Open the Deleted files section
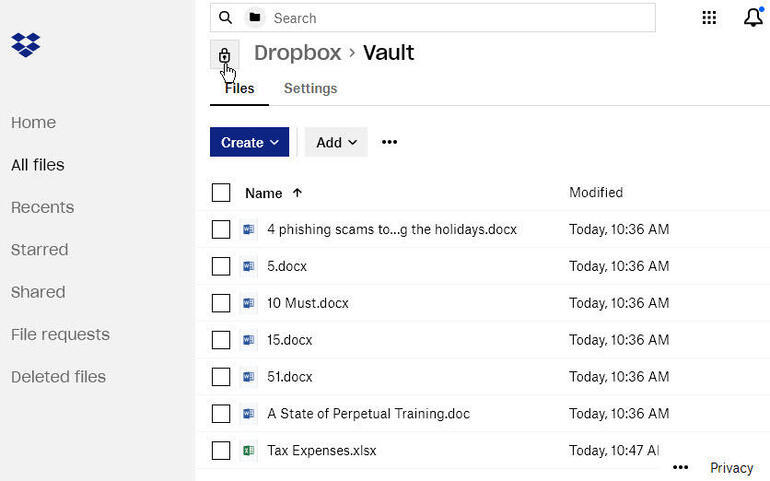 coord(58,377)
